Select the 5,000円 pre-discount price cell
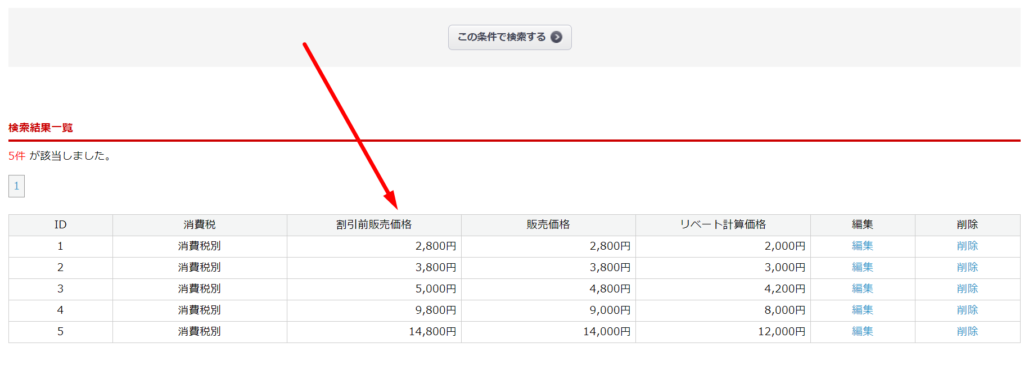 [x=374, y=289]
